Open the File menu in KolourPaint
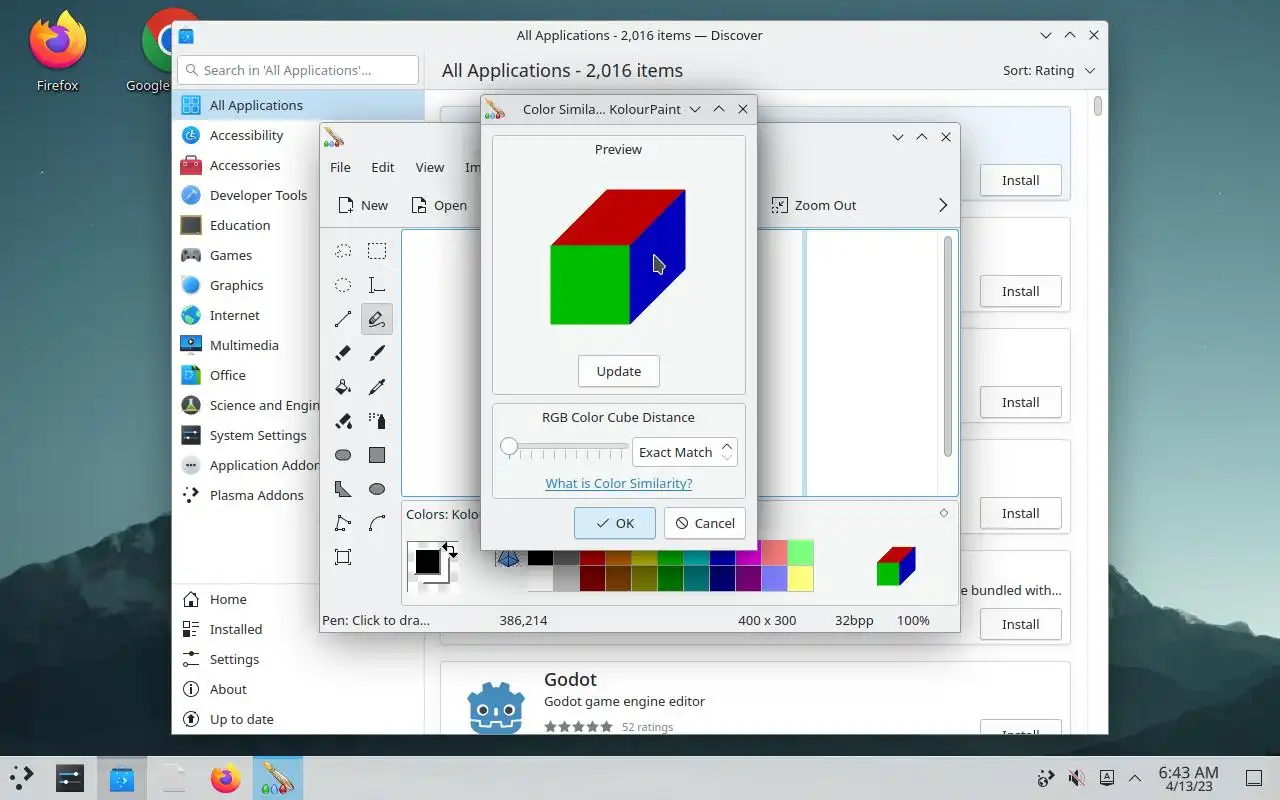Viewport: 1280px width, 800px height. click(x=340, y=167)
